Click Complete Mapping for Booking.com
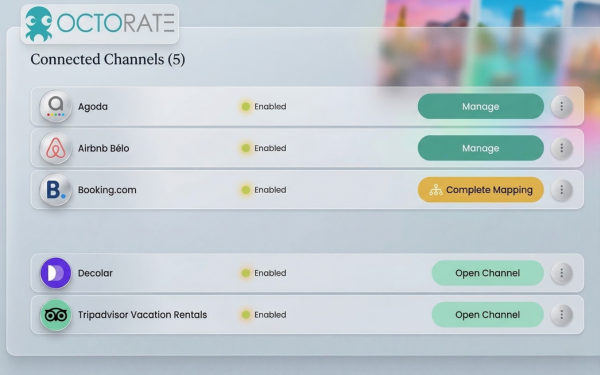Image resolution: width=600 pixels, height=375 pixels. (x=481, y=190)
